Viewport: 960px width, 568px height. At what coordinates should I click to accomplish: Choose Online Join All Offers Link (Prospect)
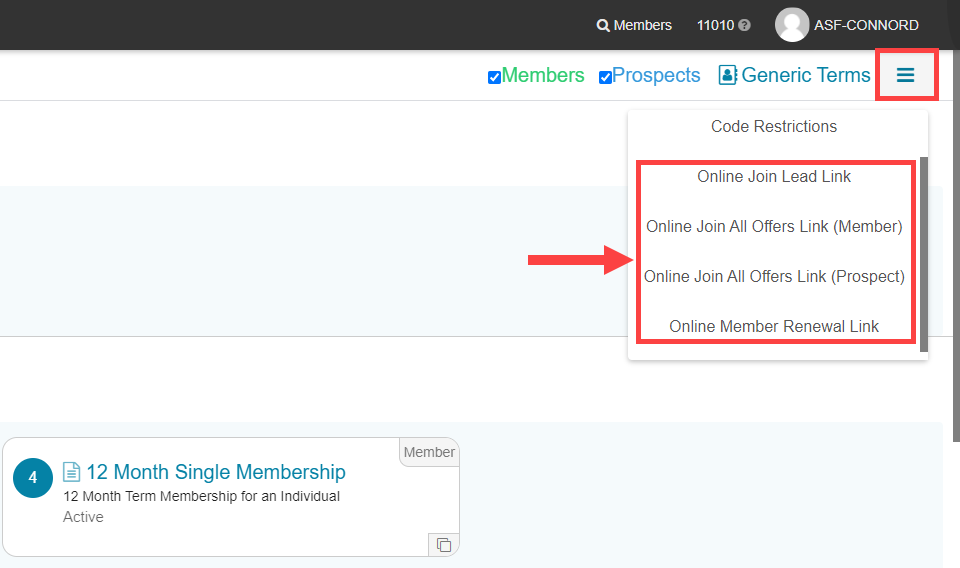pos(774,277)
